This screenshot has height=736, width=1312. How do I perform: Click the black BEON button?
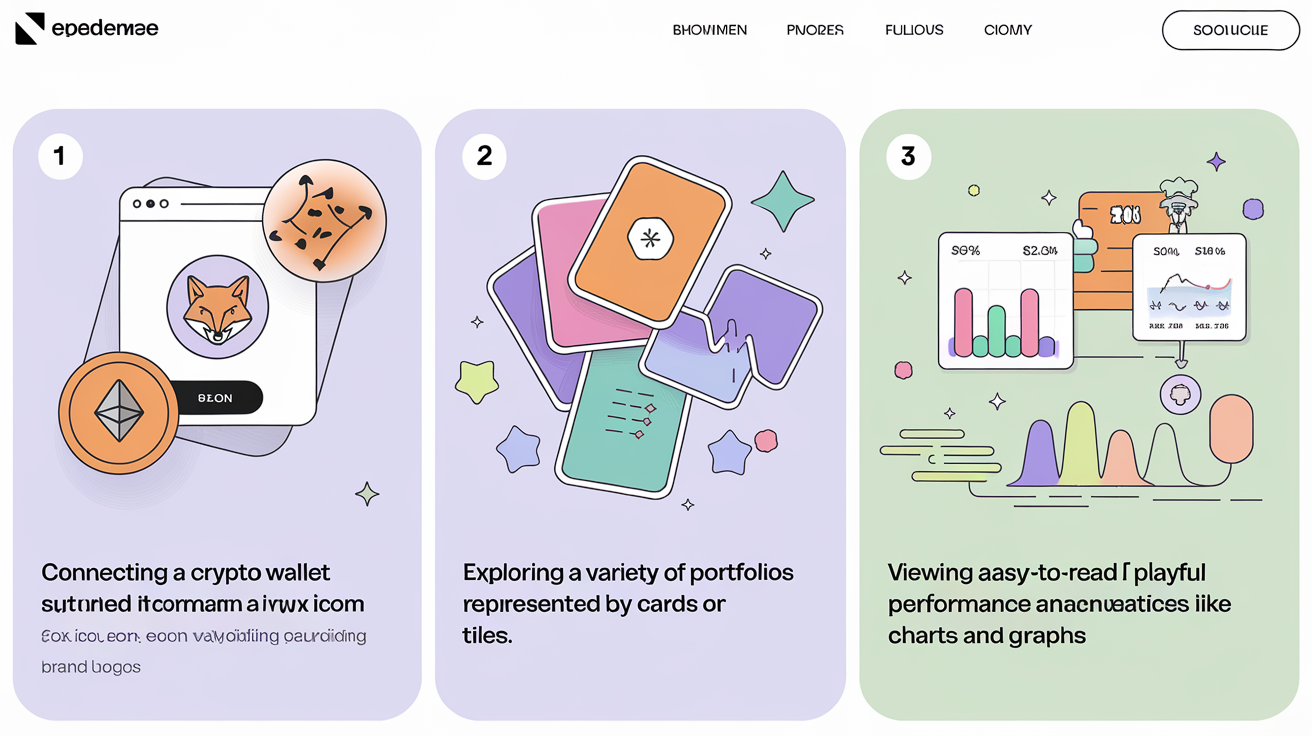[x=214, y=398]
